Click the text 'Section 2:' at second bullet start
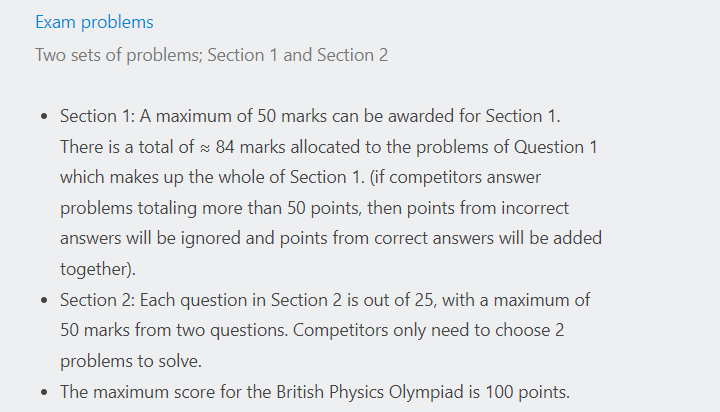Image resolution: width=720 pixels, height=412 pixels. 97,300
